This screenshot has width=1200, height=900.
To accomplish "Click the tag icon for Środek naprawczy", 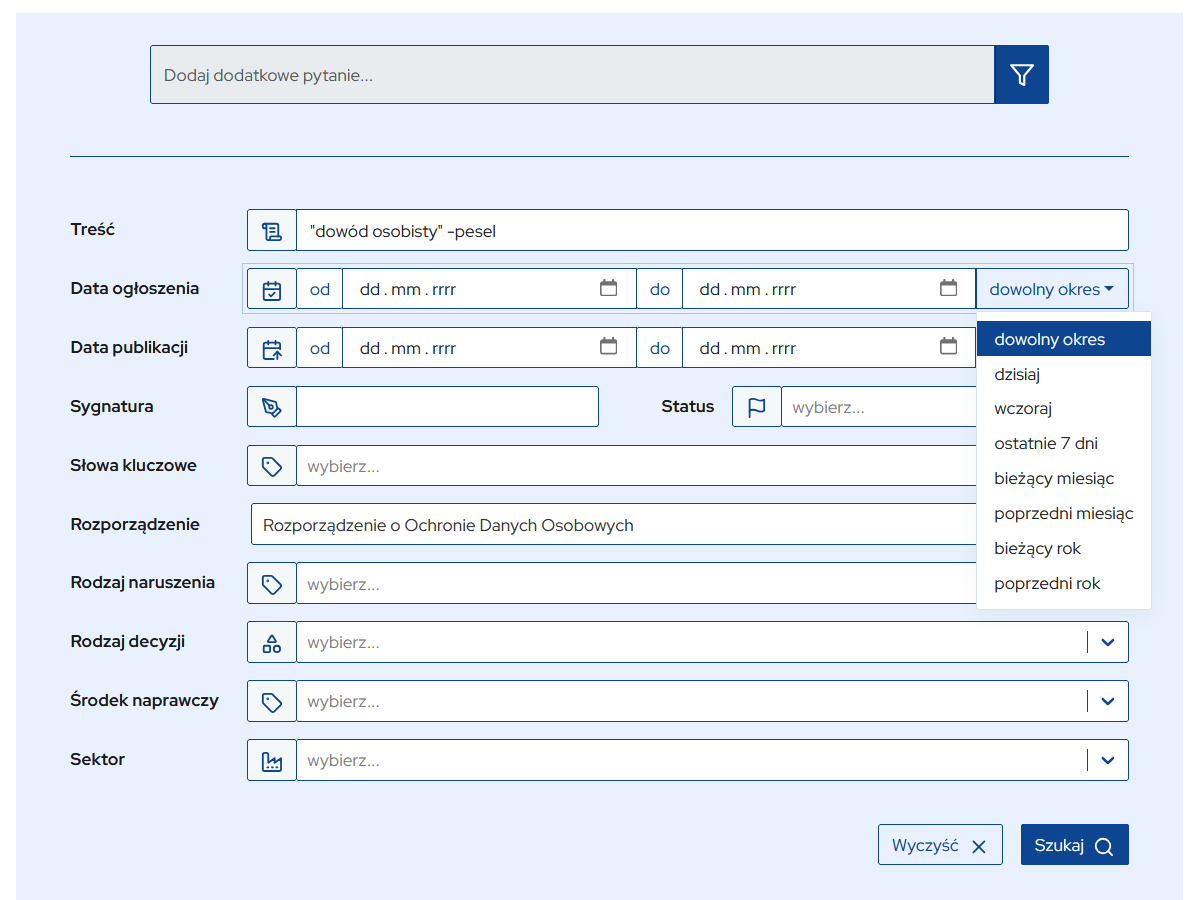I will click(x=272, y=702).
